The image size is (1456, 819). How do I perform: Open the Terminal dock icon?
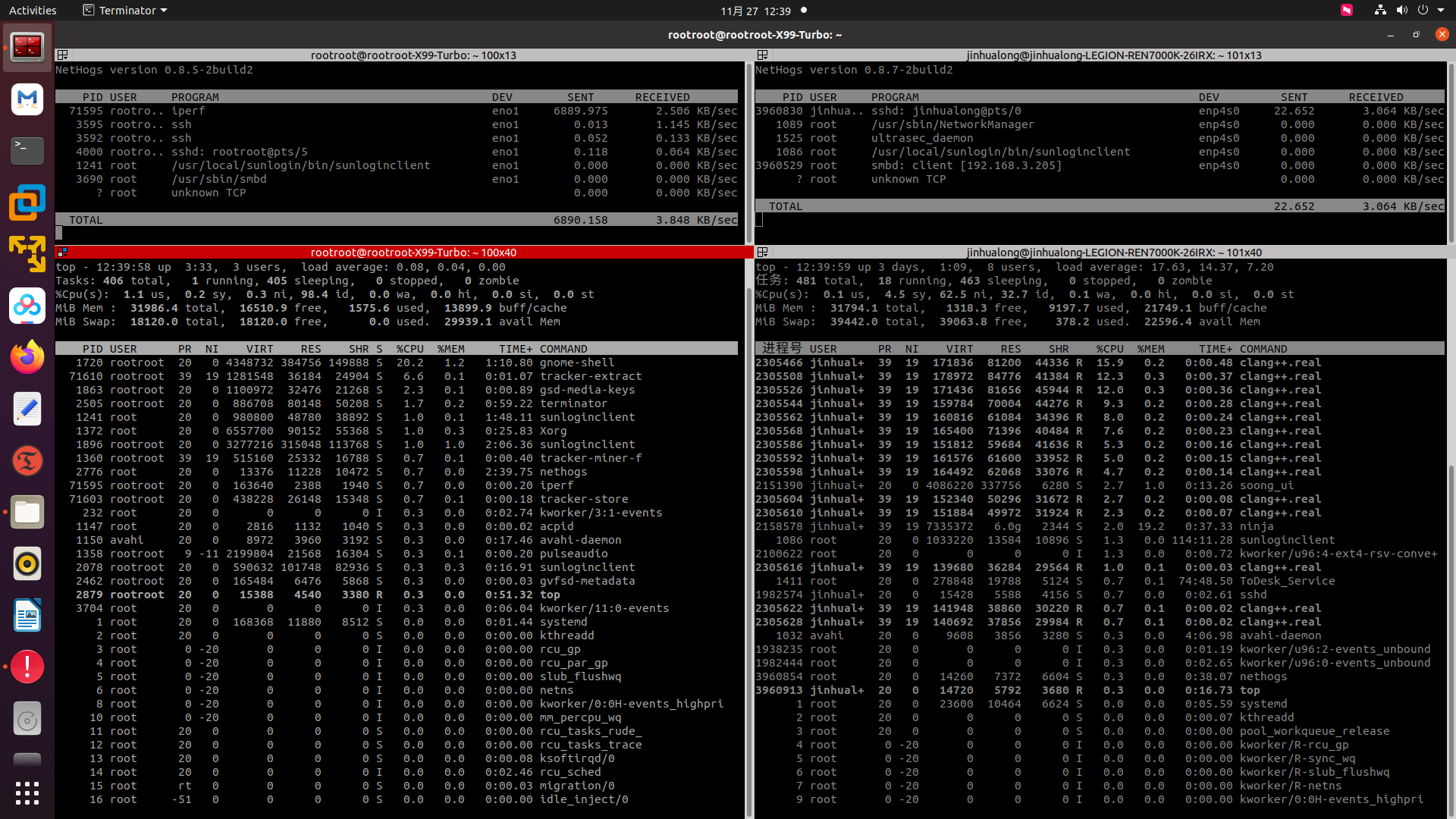click(27, 150)
